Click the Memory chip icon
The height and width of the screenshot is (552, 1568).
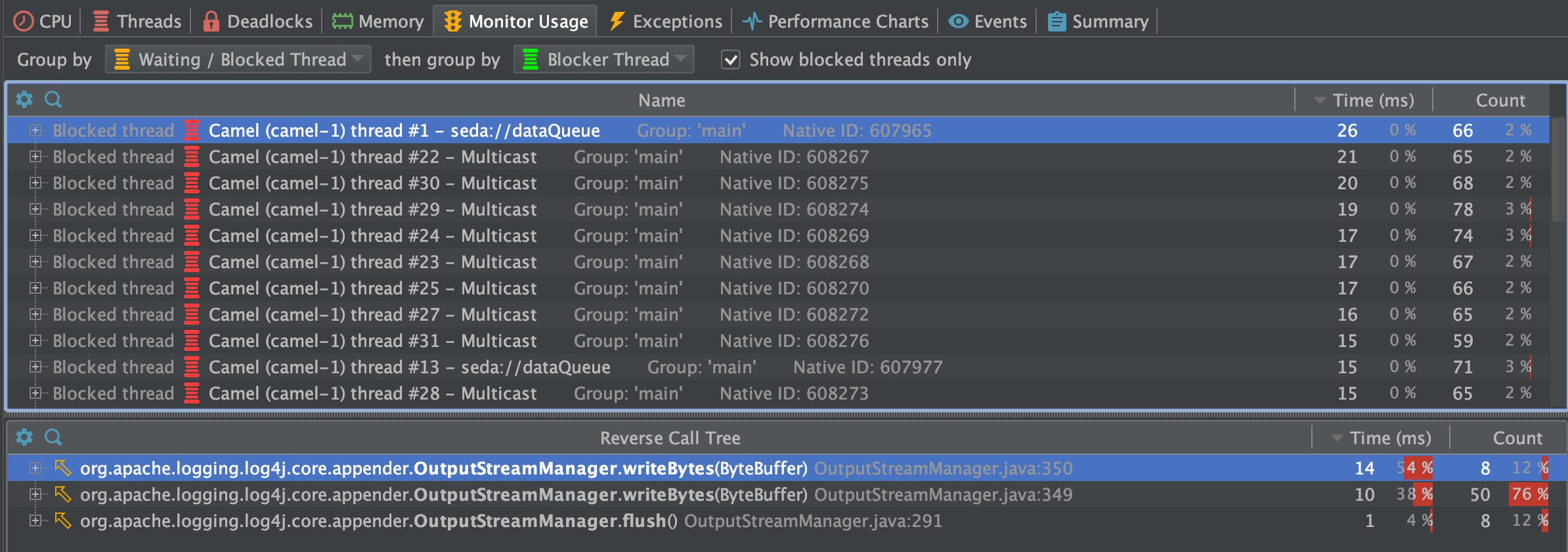(342, 21)
